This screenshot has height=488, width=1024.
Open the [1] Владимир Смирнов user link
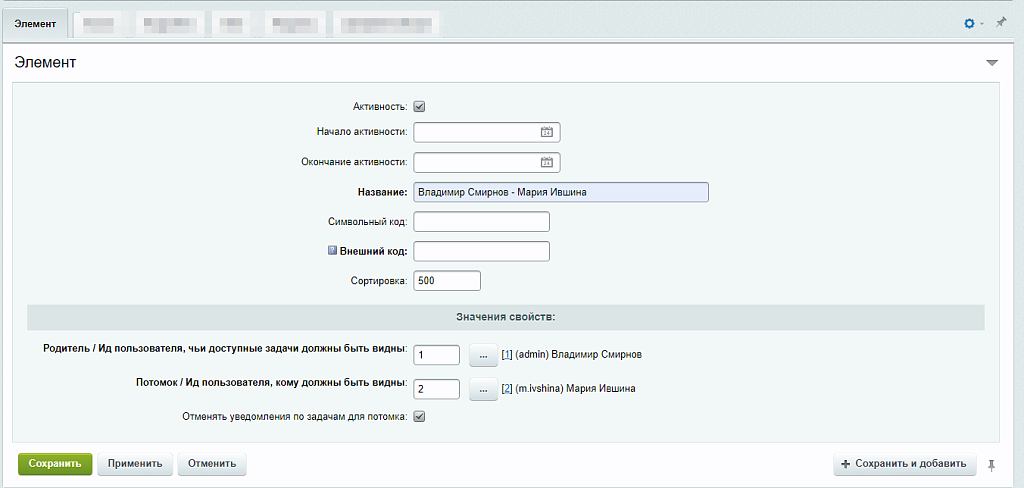click(507, 355)
